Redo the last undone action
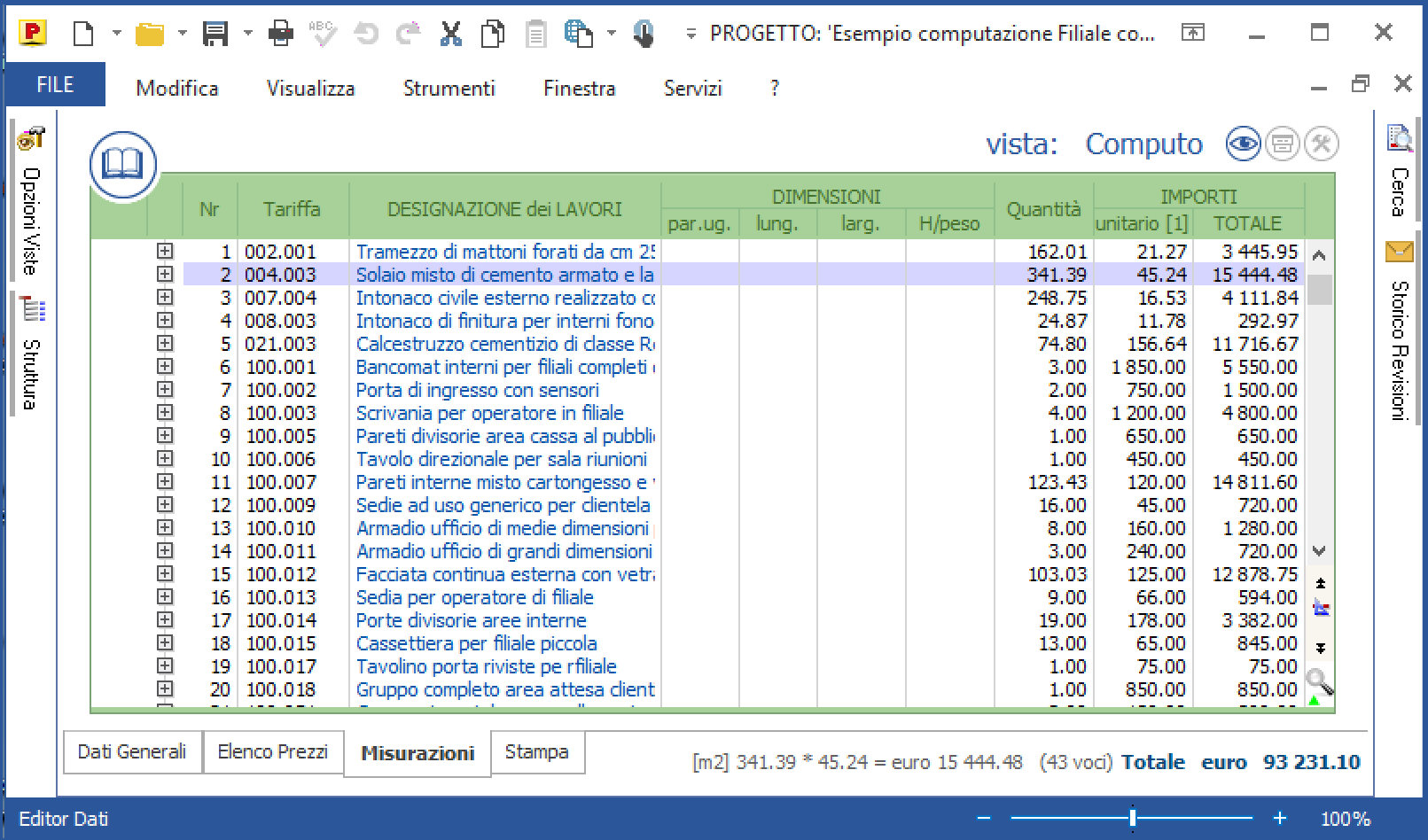Screen dimensions: 1428x840 point(408,34)
